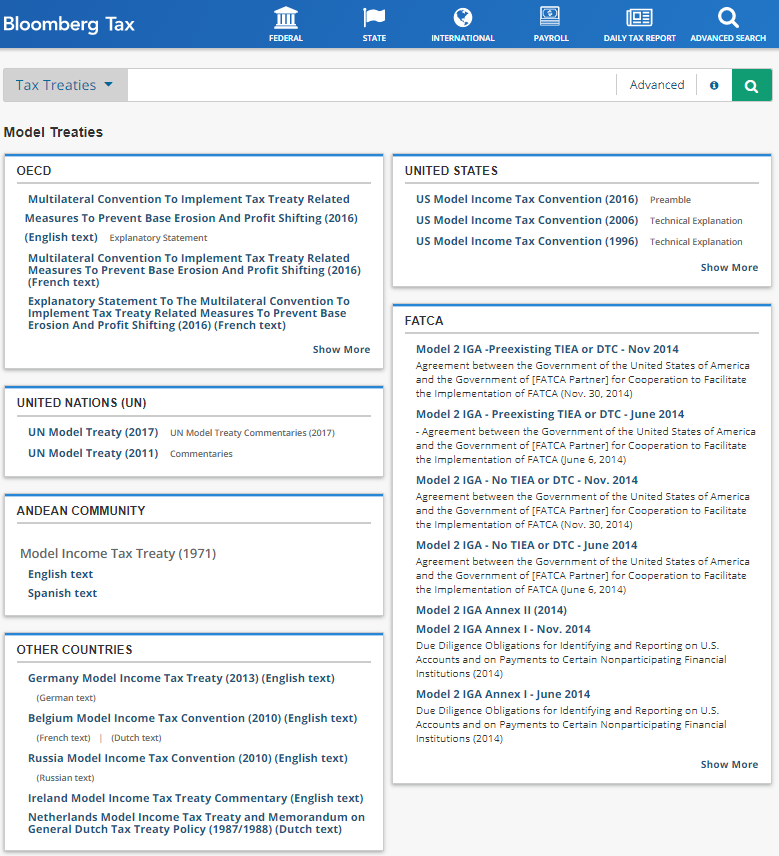Open US Model Income Tax Convention (2016)
779x856 pixels.
(x=526, y=199)
